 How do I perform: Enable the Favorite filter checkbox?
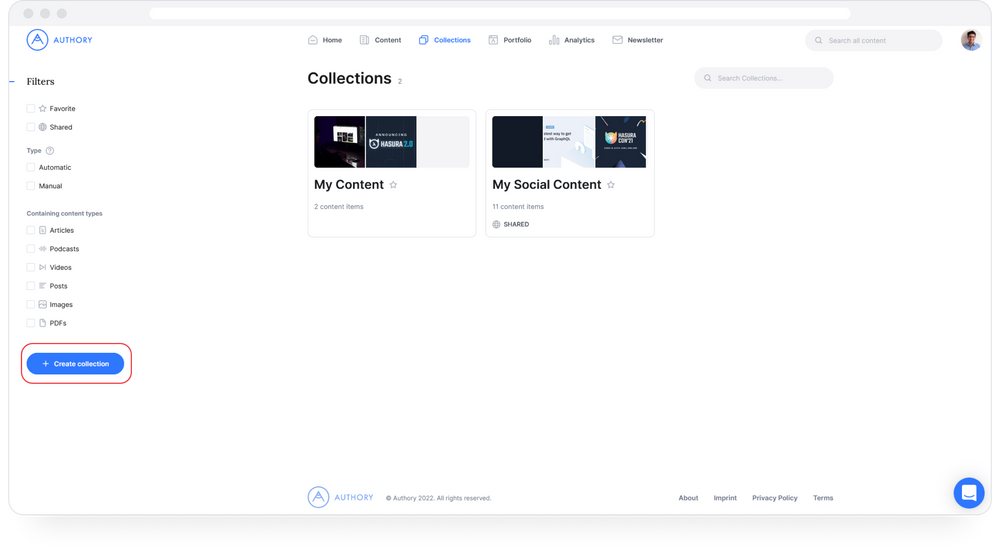click(x=31, y=108)
